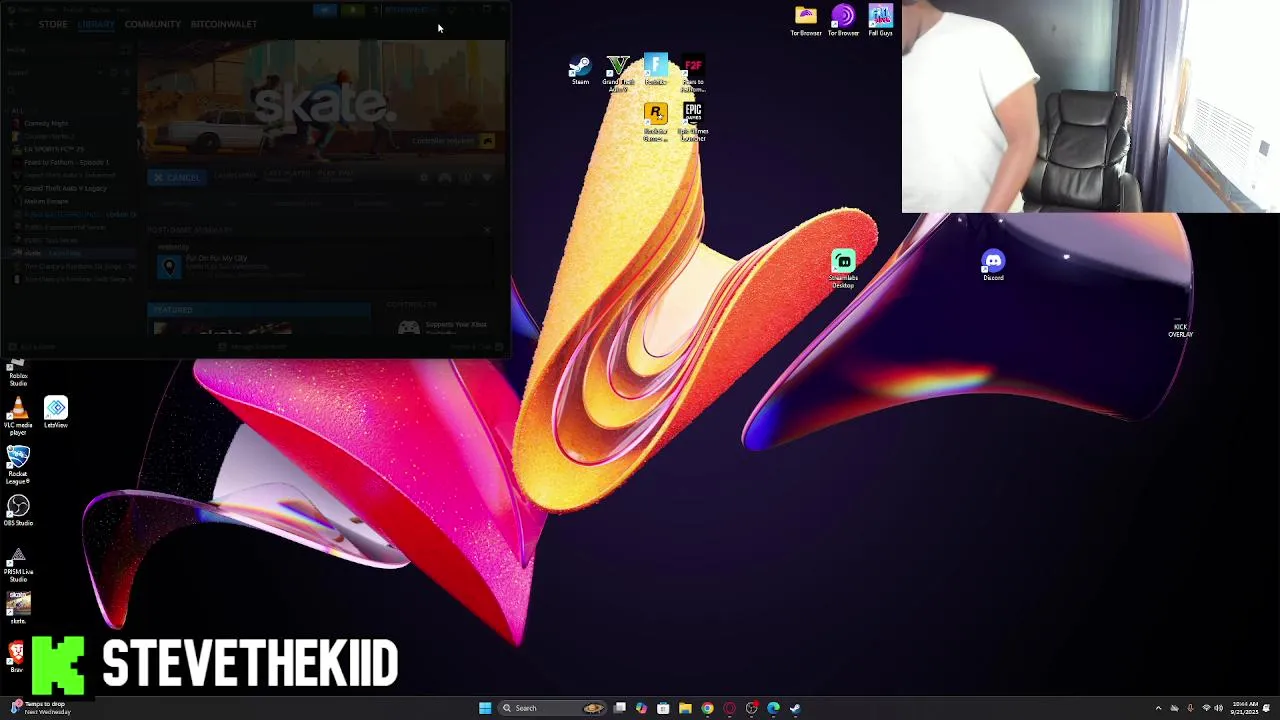1280x720 pixels.
Task: Open the BITCOINWALET profile tab in Steam
Action: click(224, 24)
